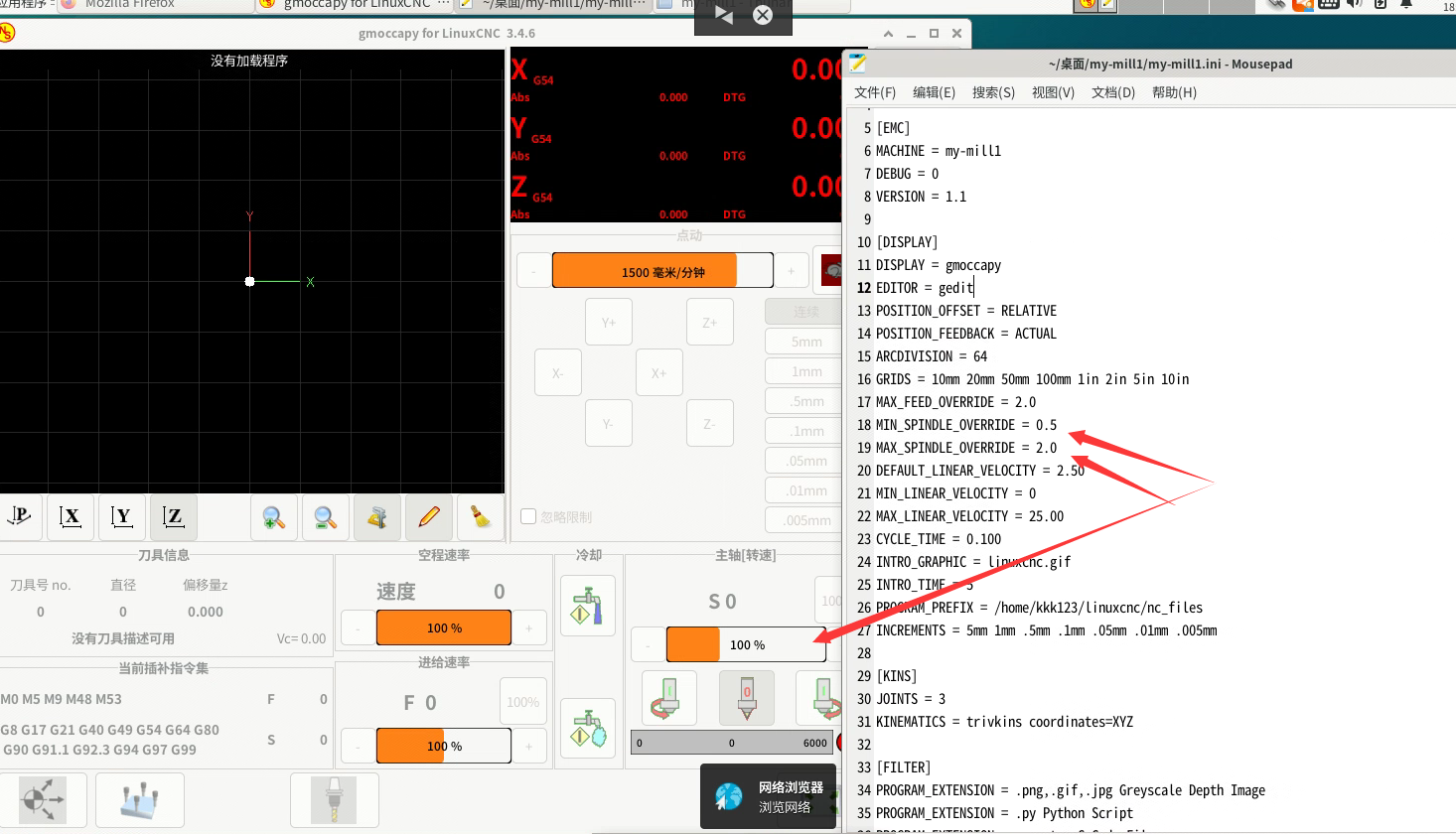Switch preview to Z axis view
The image size is (1456, 834).
click(x=174, y=516)
